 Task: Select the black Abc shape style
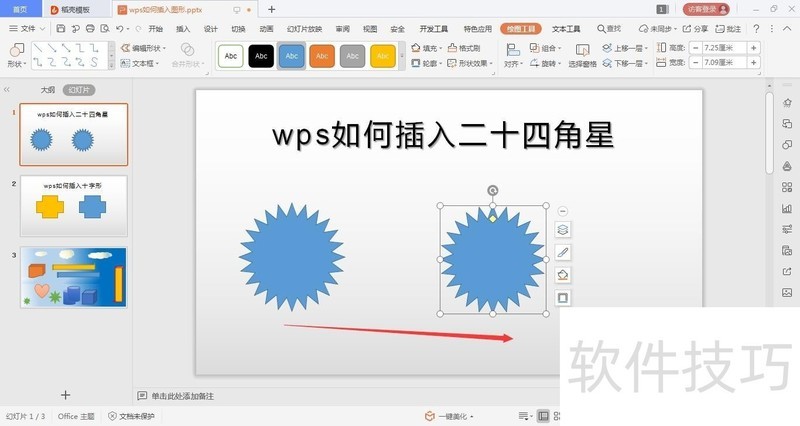coord(261,56)
